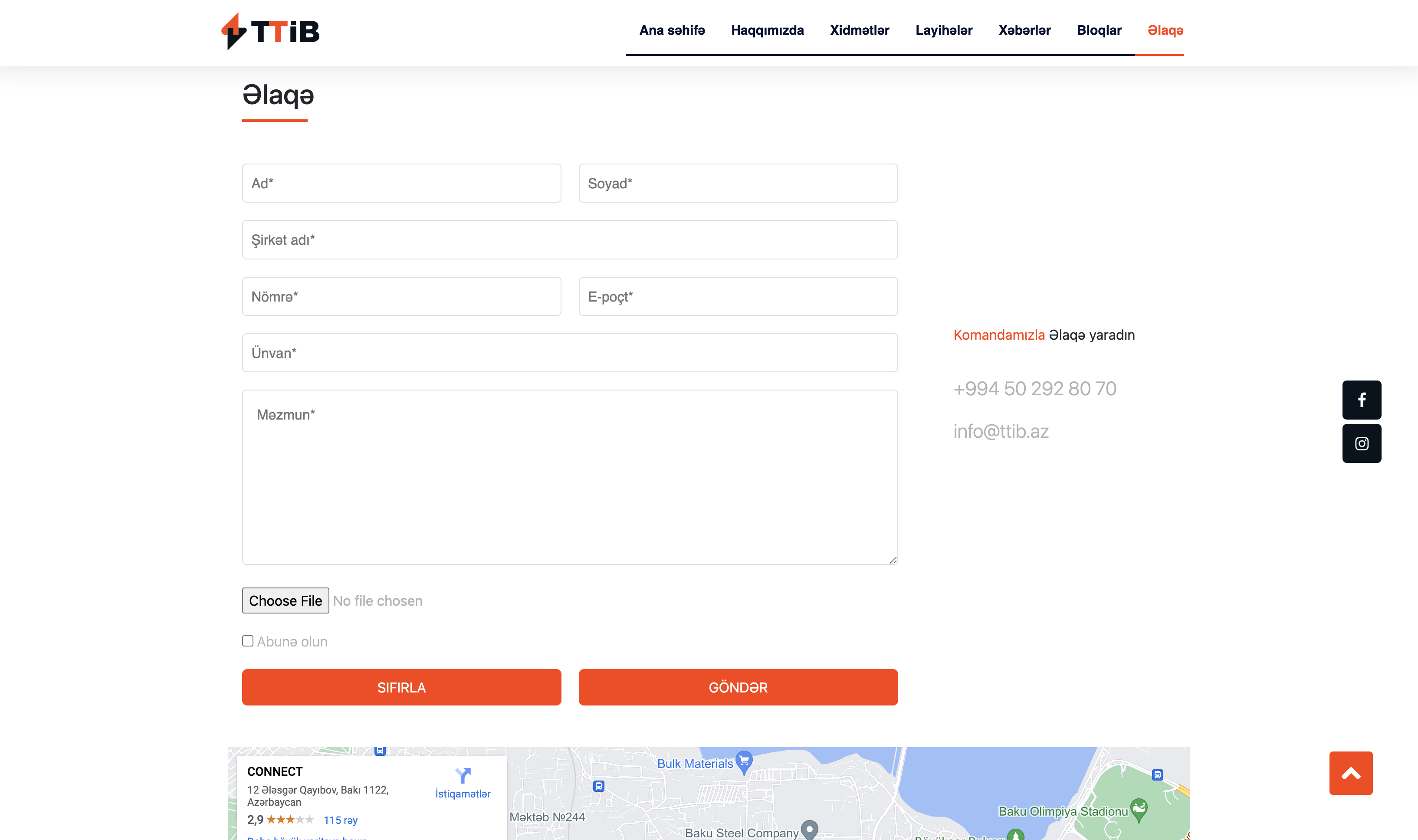Open the Facebook social icon
Viewport: 1418px width, 840px height.
pyautogui.click(x=1362, y=400)
